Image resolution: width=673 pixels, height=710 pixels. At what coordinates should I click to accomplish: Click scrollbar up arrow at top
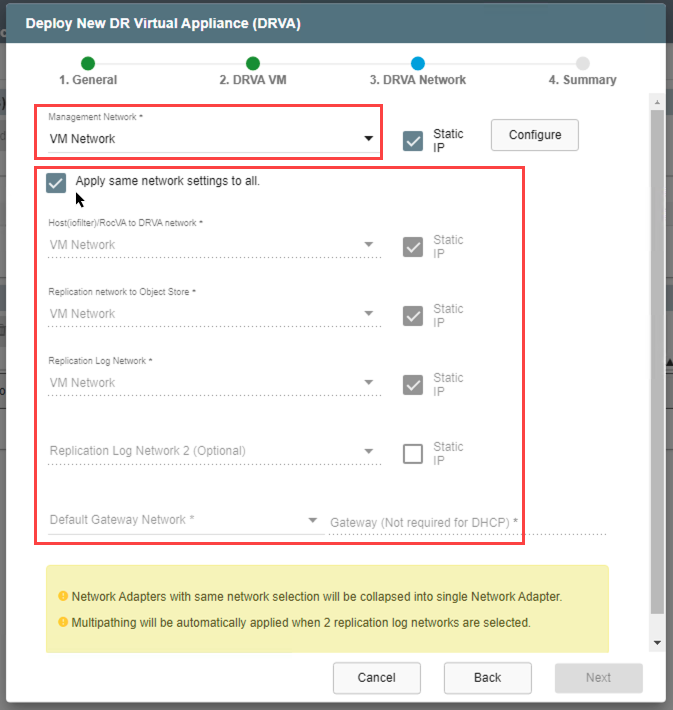coord(657,102)
